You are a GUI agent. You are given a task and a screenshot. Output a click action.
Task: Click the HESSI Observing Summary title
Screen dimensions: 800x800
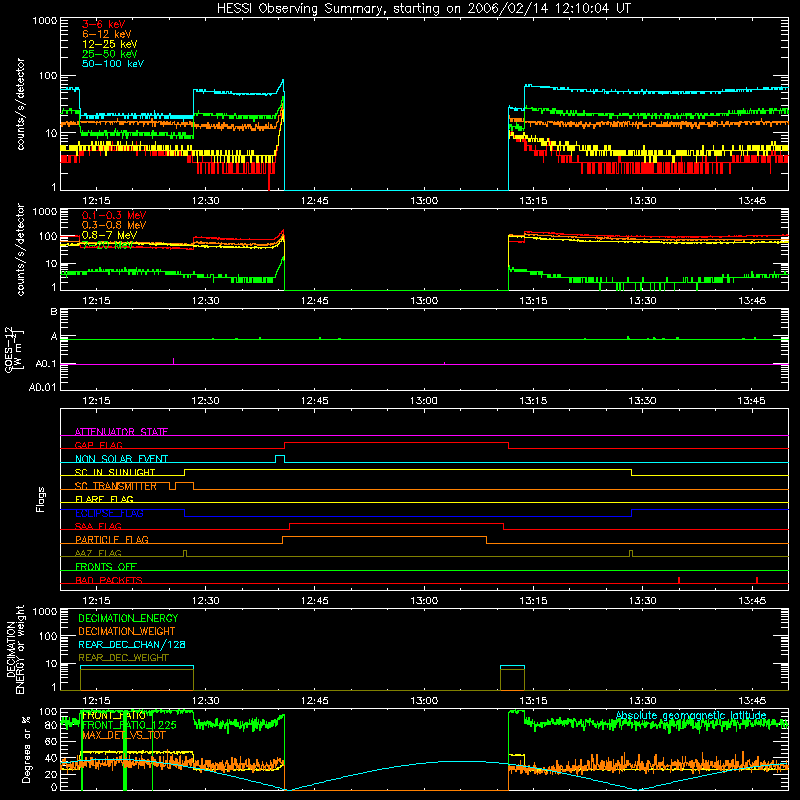click(x=424, y=8)
